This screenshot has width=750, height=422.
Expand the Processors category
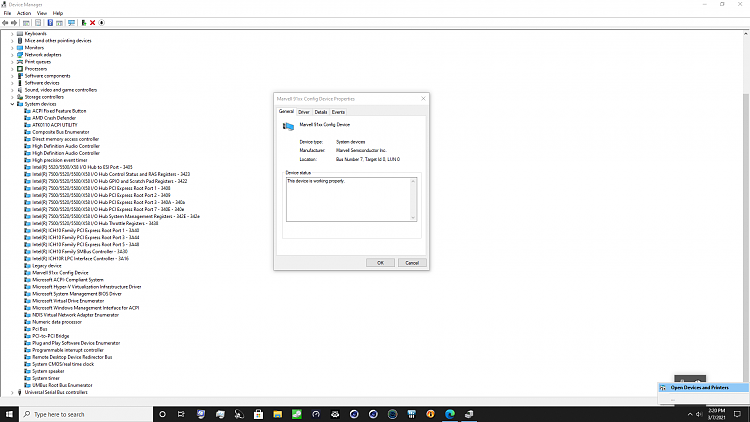[12, 69]
